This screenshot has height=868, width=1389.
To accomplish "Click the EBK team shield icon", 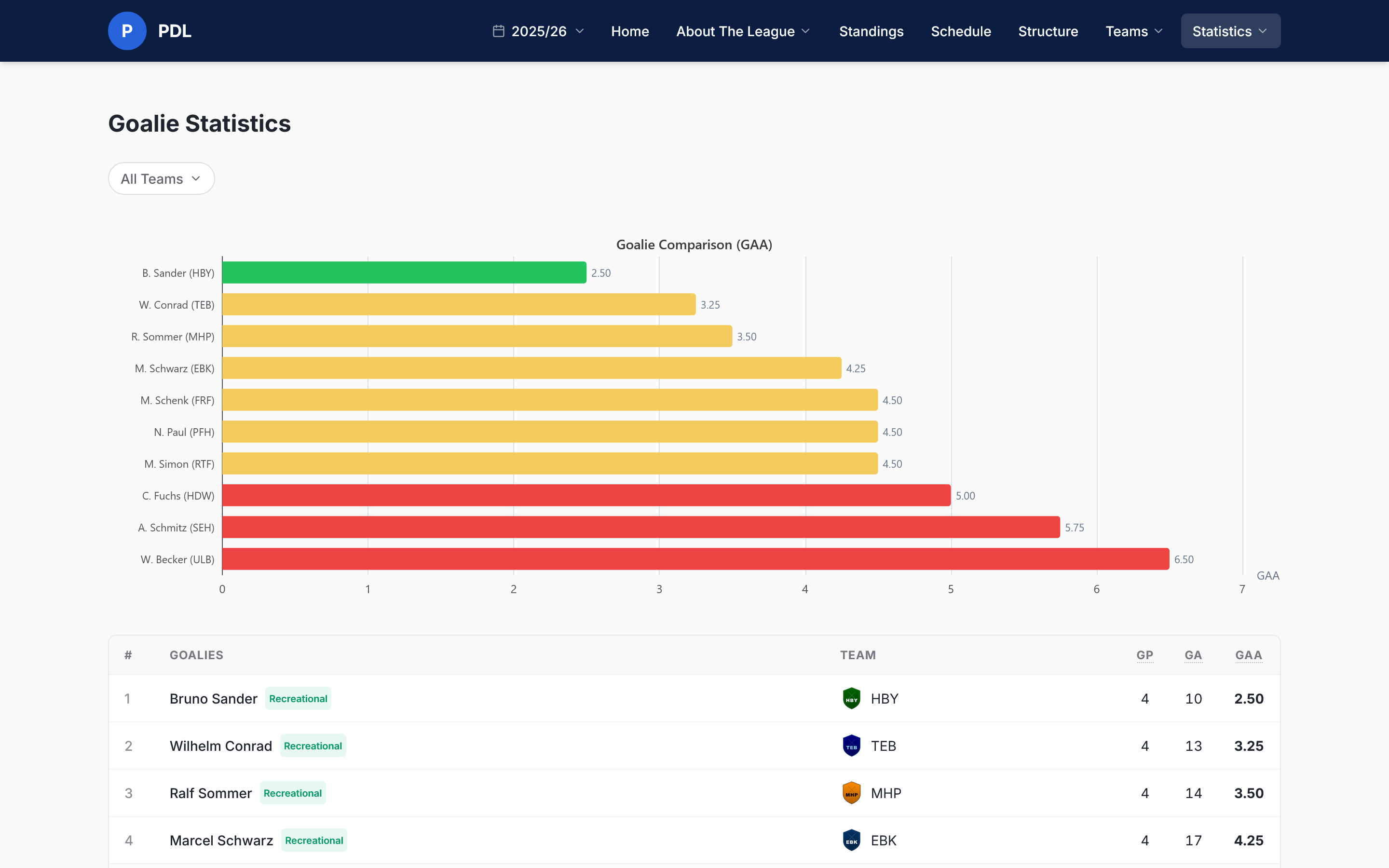I will tap(851, 841).
